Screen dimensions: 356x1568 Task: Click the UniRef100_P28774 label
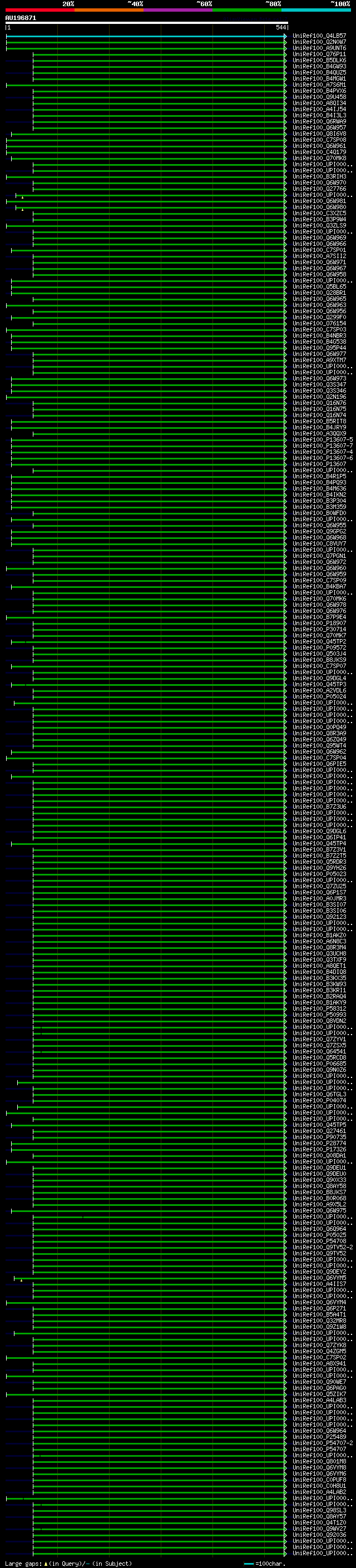coord(319,1142)
